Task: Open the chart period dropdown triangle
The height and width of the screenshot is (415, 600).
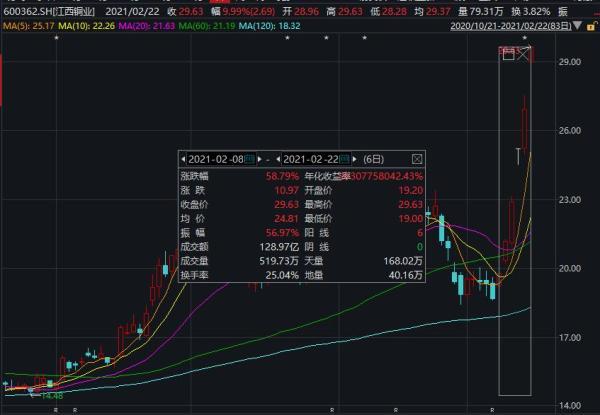Action: point(578,26)
